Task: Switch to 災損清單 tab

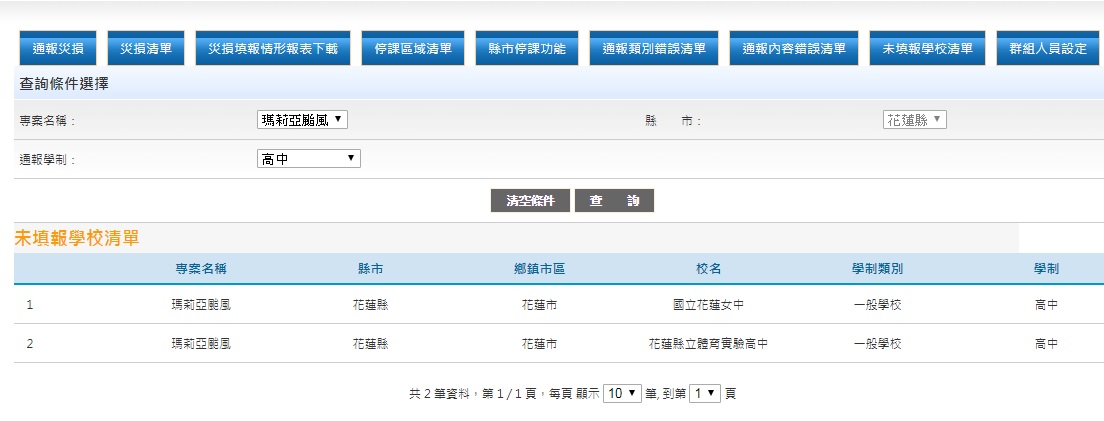Action: 146,48
